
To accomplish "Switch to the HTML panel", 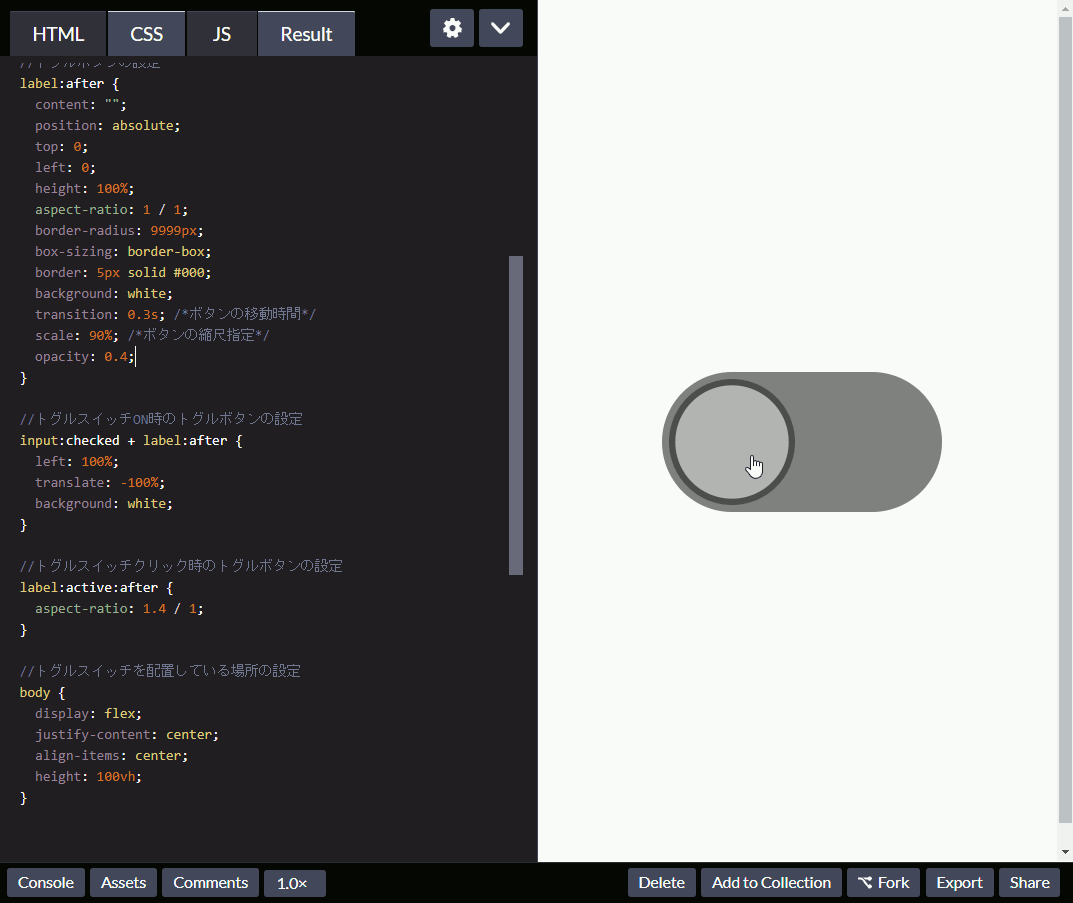I will 57,33.
